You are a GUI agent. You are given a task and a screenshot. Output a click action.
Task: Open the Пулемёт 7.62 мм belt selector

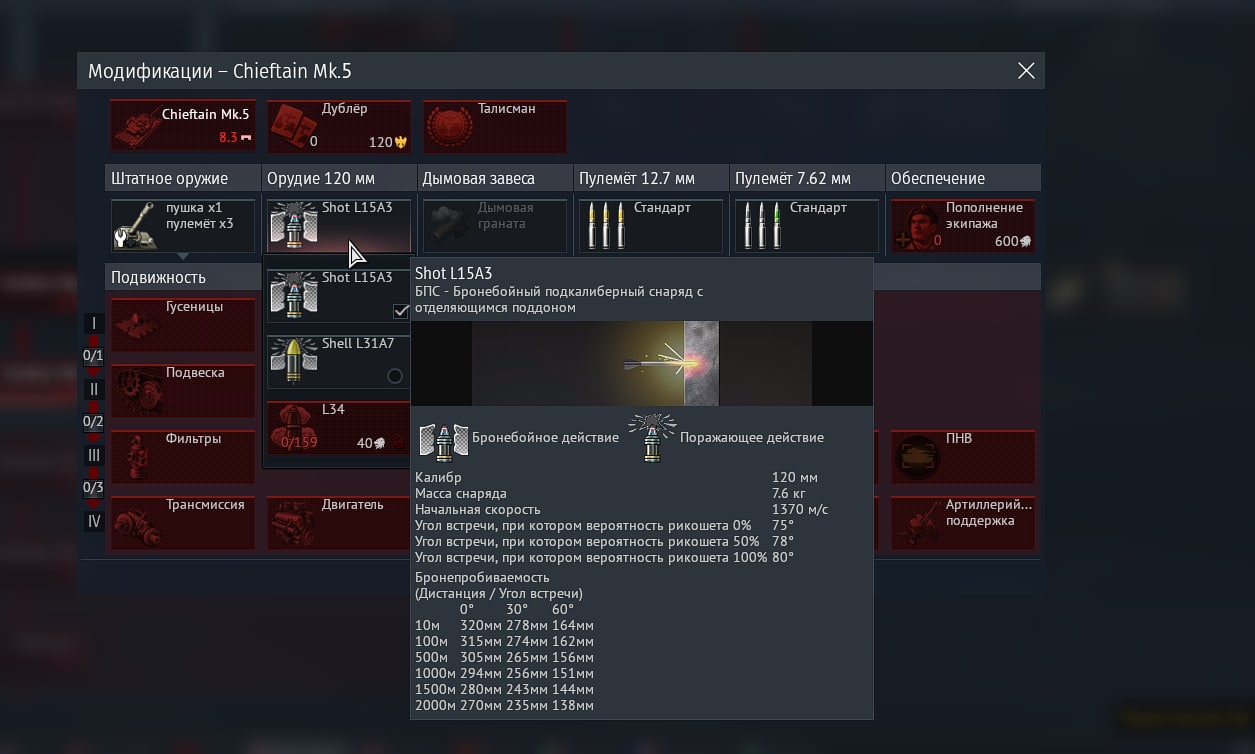coord(807,225)
